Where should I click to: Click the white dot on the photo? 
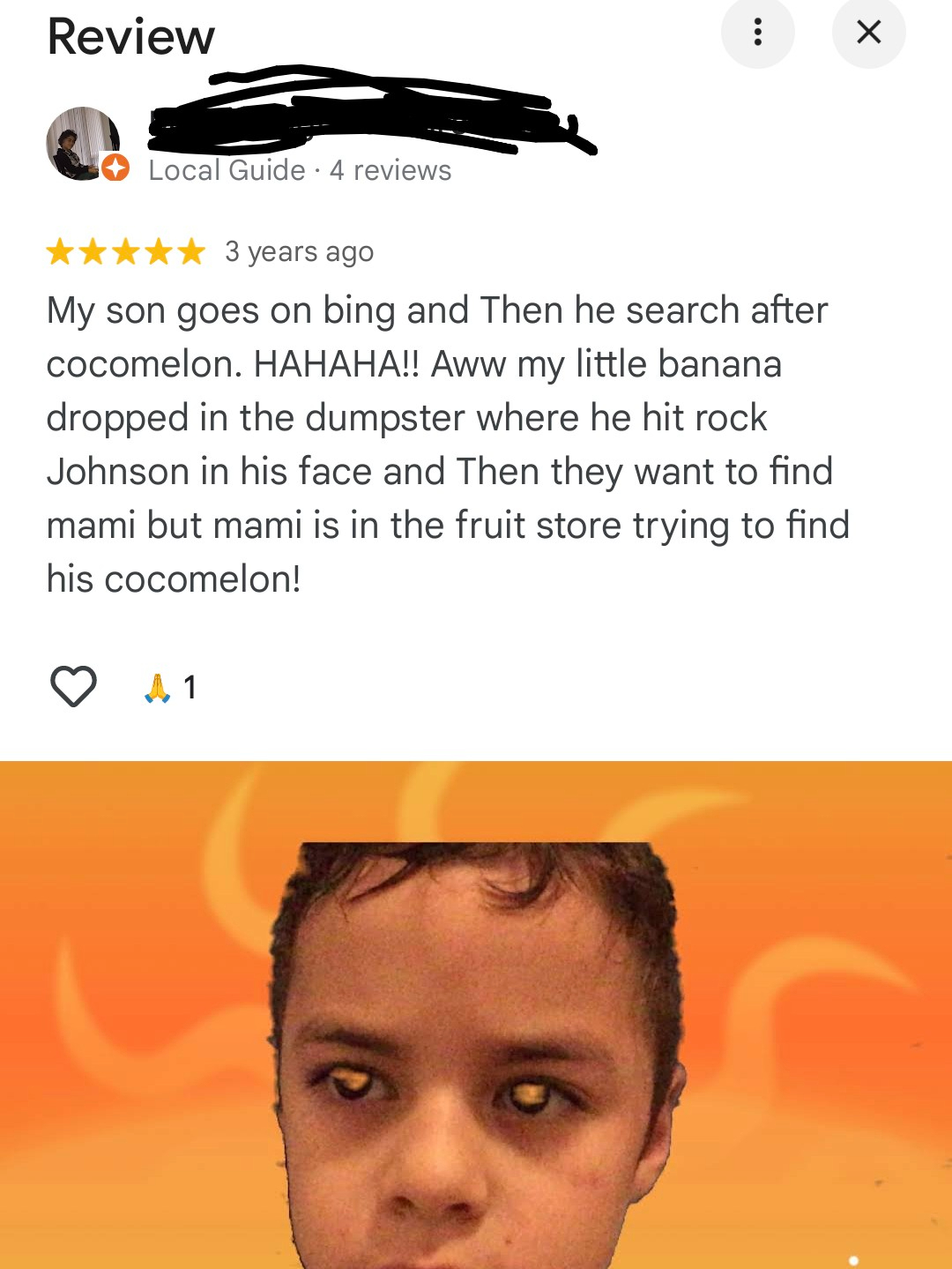pos(853,1261)
